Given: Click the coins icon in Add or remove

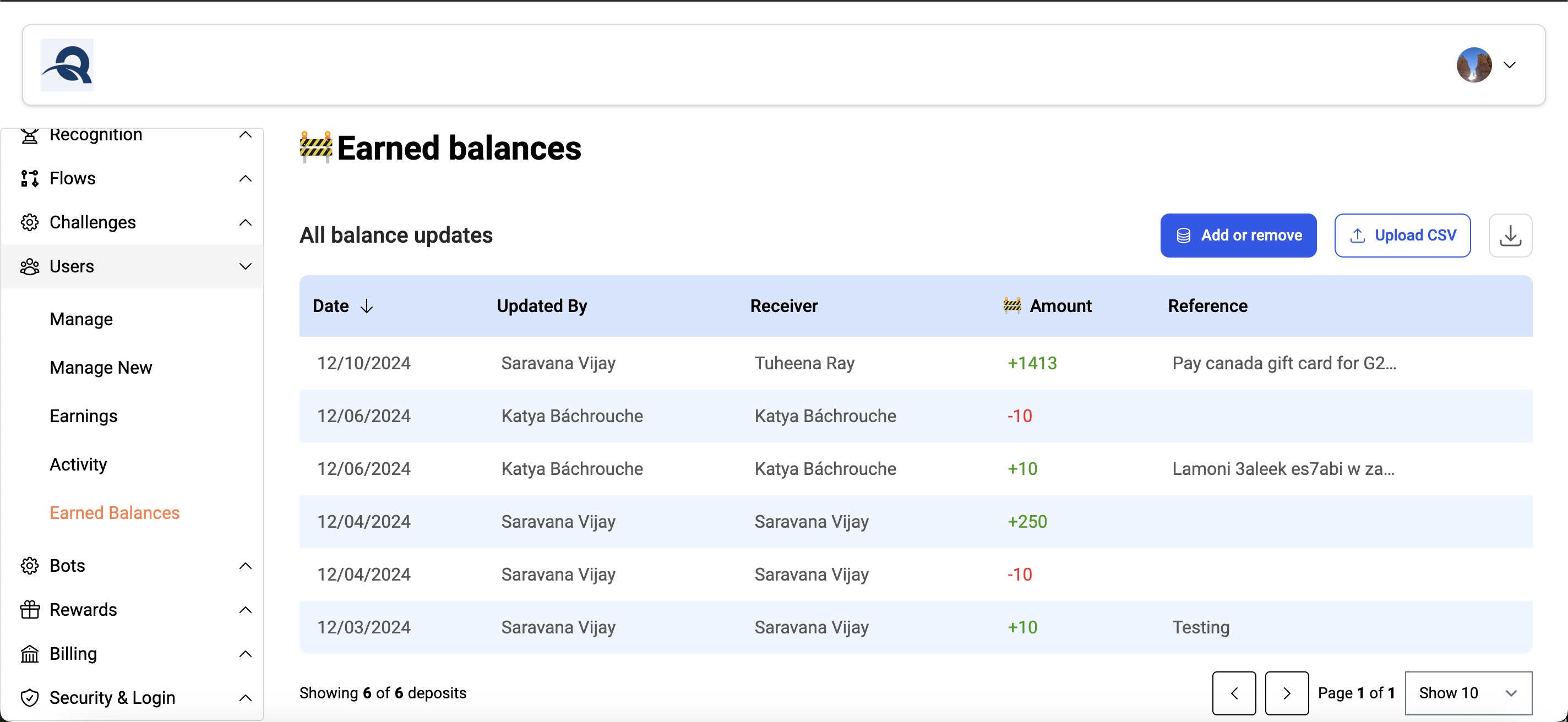Looking at the screenshot, I should pyautogui.click(x=1183, y=236).
